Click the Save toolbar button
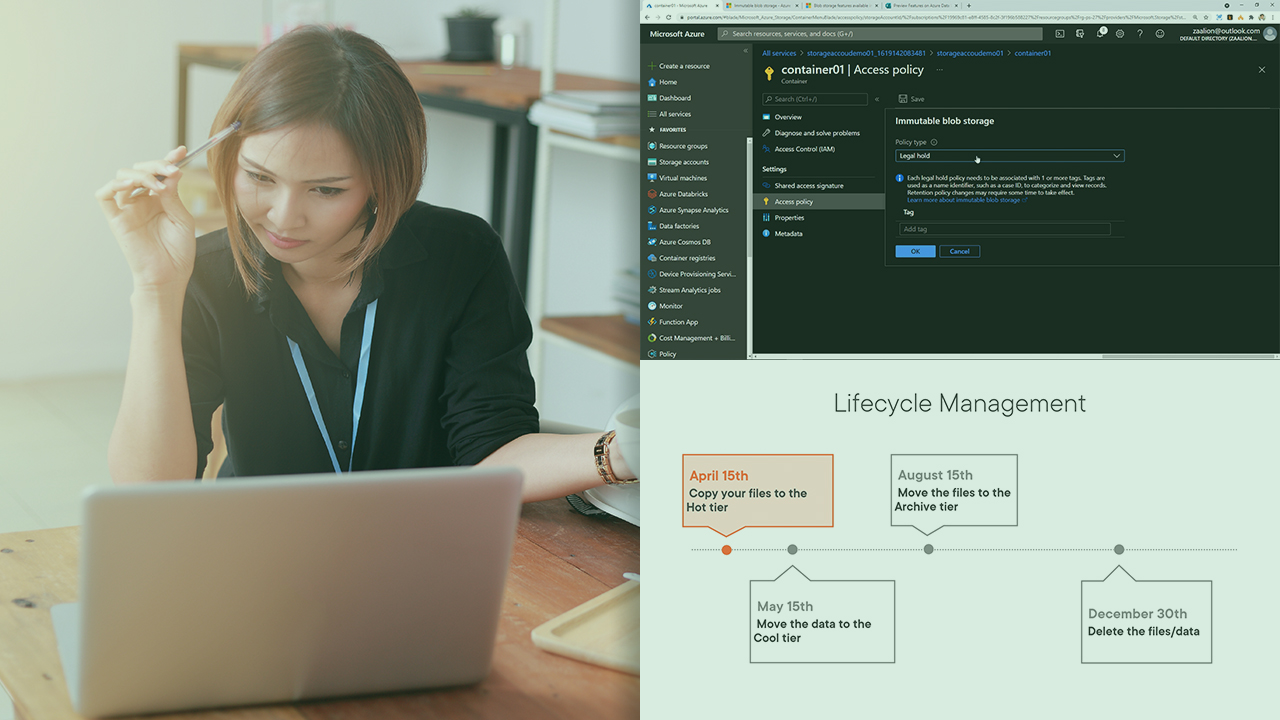Screen dimensions: 1280x720 [x=911, y=99]
